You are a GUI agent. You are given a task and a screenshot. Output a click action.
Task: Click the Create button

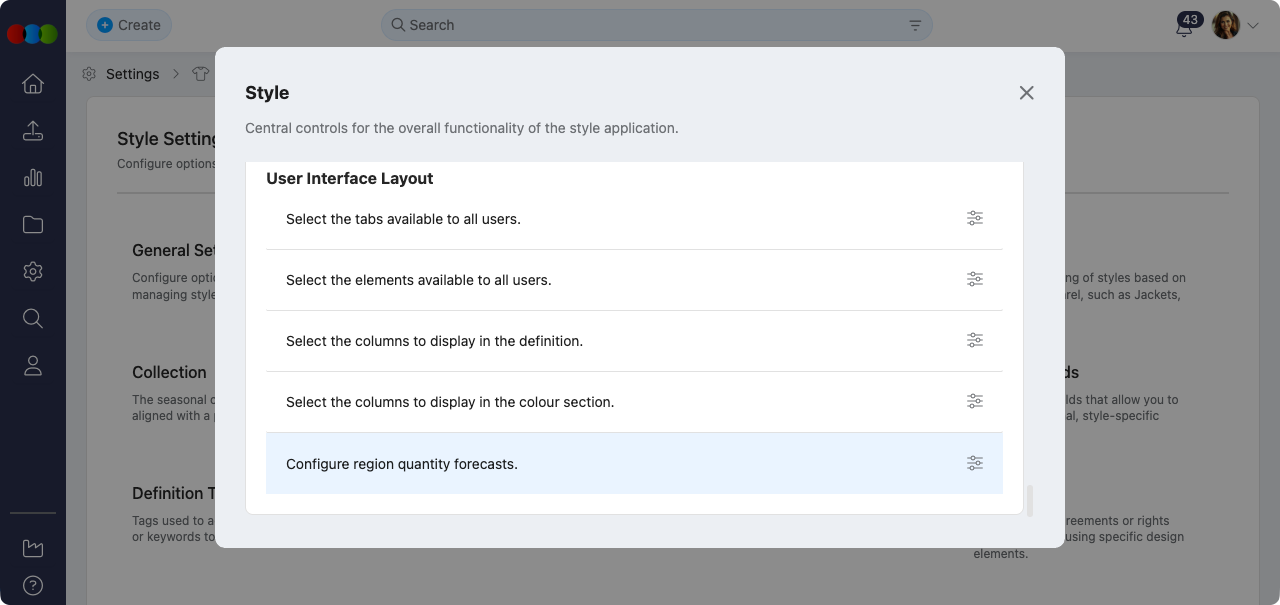tap(129, 25)
